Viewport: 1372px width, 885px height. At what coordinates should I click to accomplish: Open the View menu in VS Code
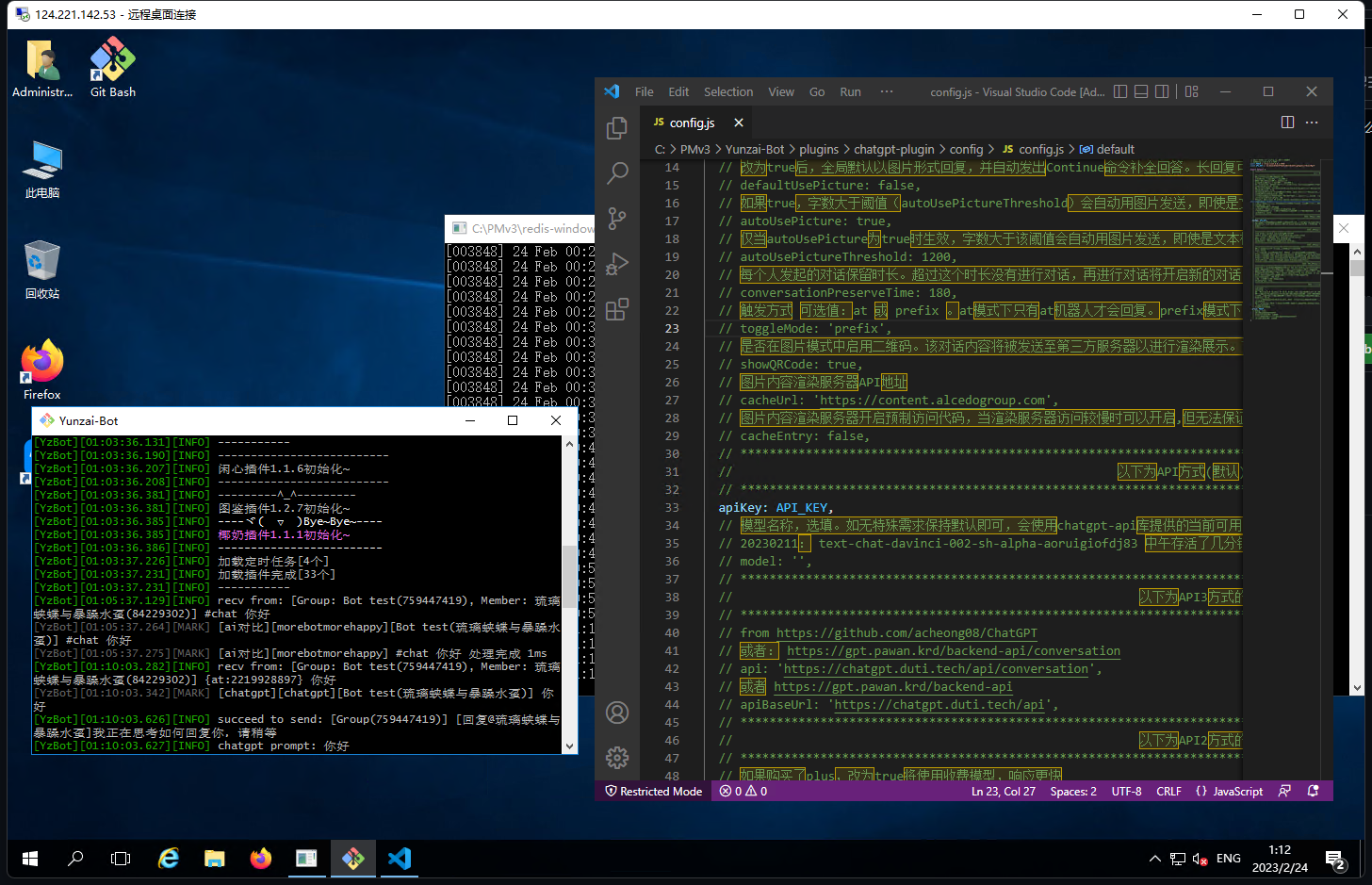(781, 91)
